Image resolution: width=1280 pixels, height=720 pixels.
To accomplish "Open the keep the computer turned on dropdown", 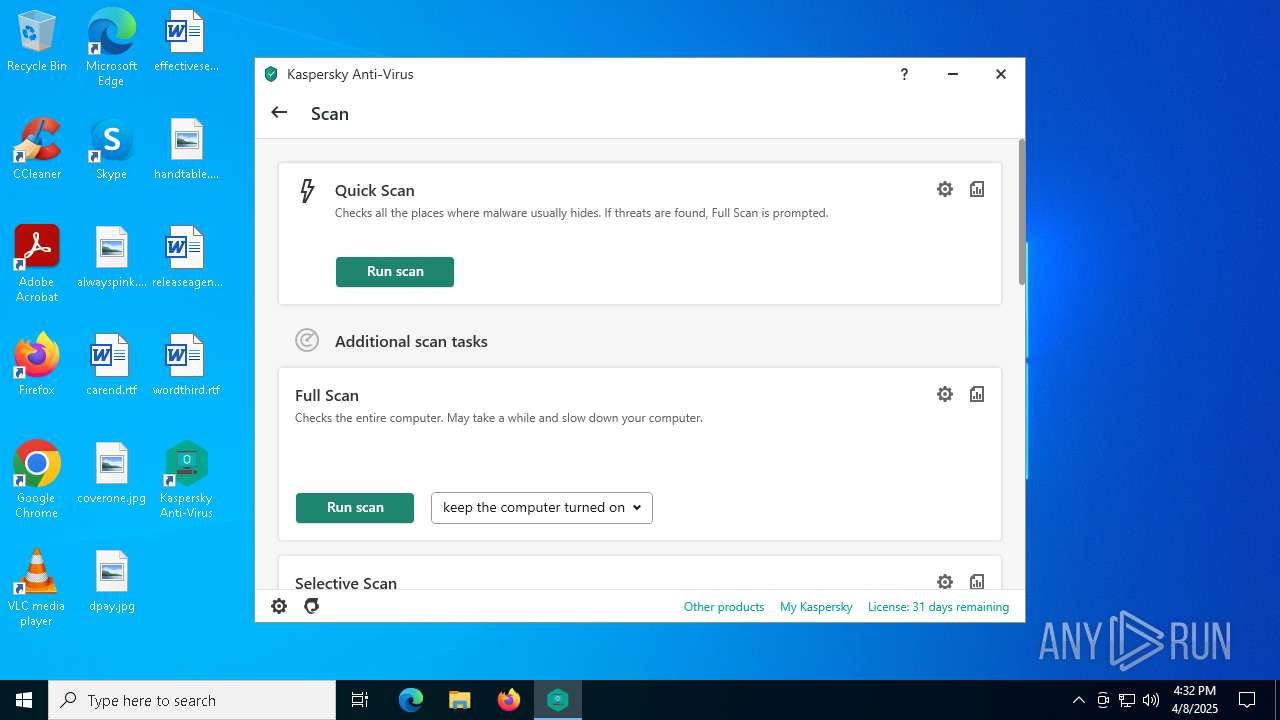I will point(542,508).
